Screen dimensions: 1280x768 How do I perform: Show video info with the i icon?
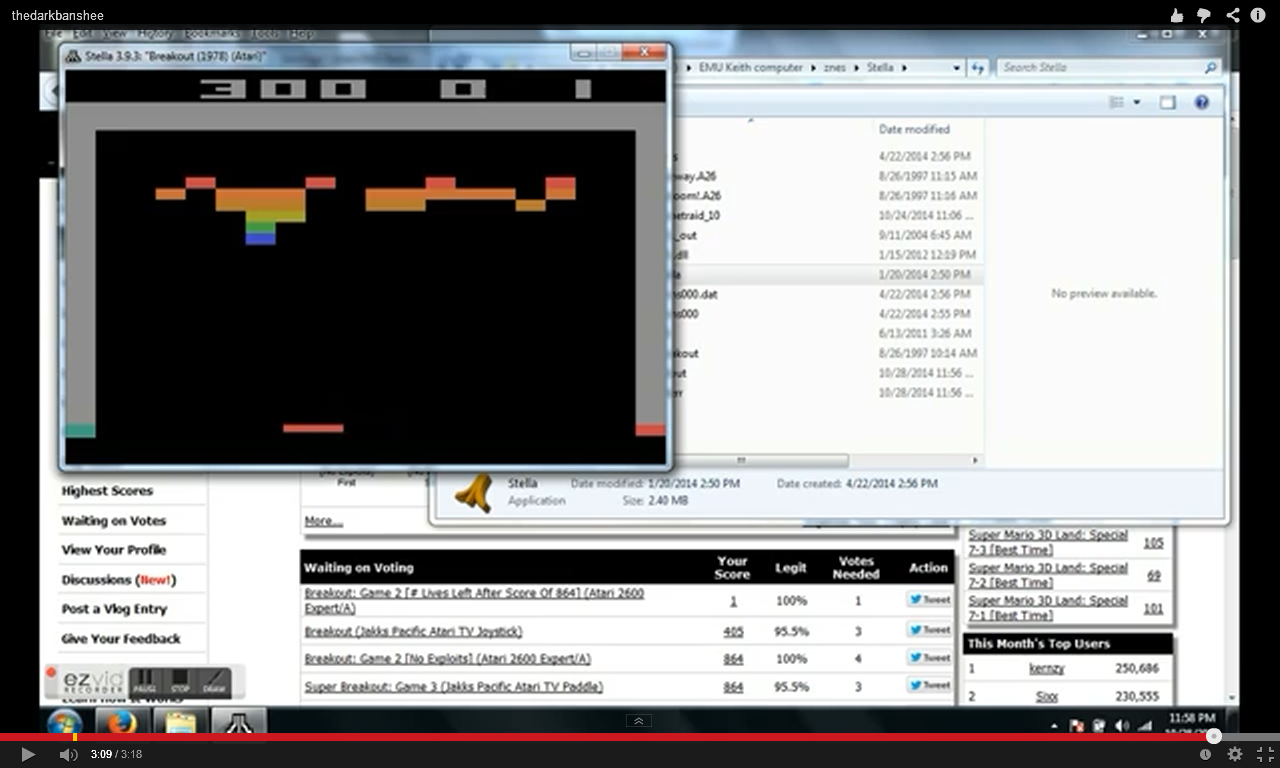coord(1258,15)
